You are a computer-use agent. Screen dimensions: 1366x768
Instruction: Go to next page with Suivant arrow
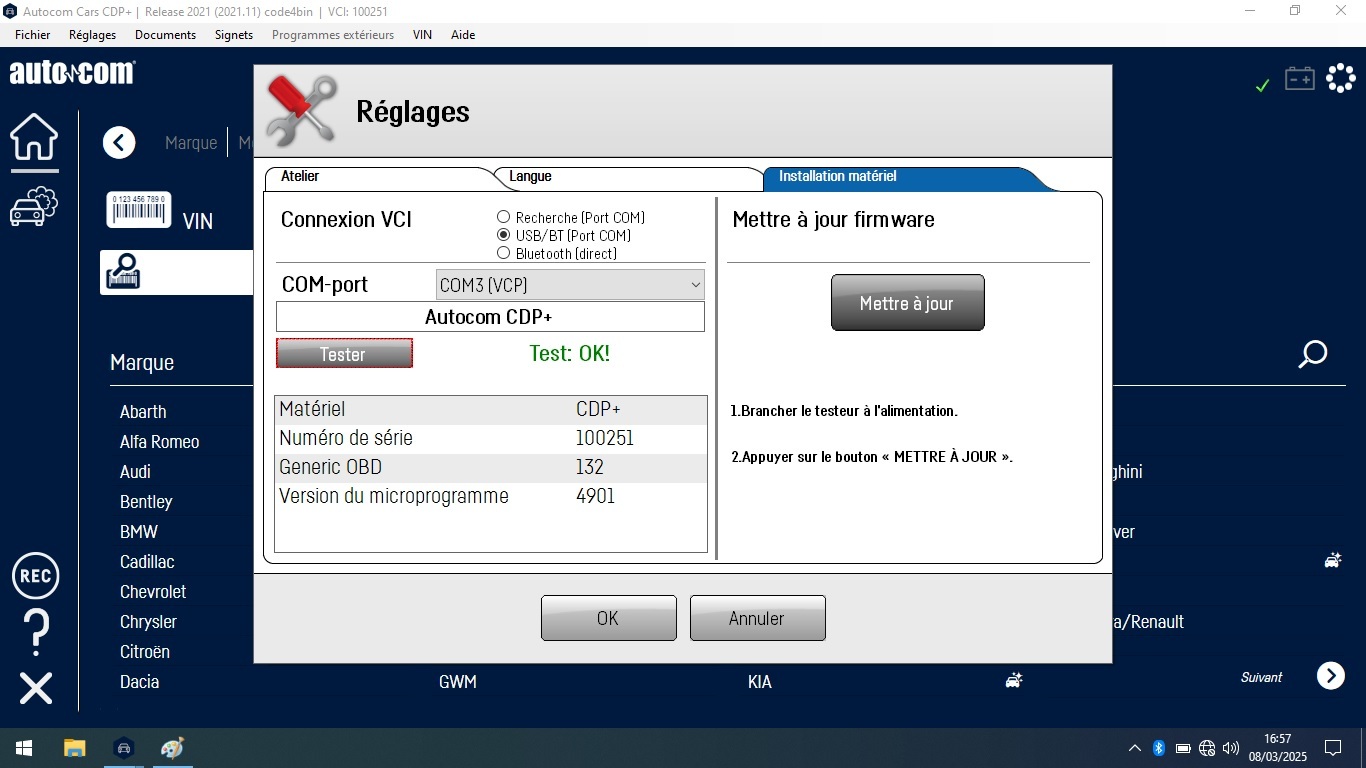pos(1331,676)
